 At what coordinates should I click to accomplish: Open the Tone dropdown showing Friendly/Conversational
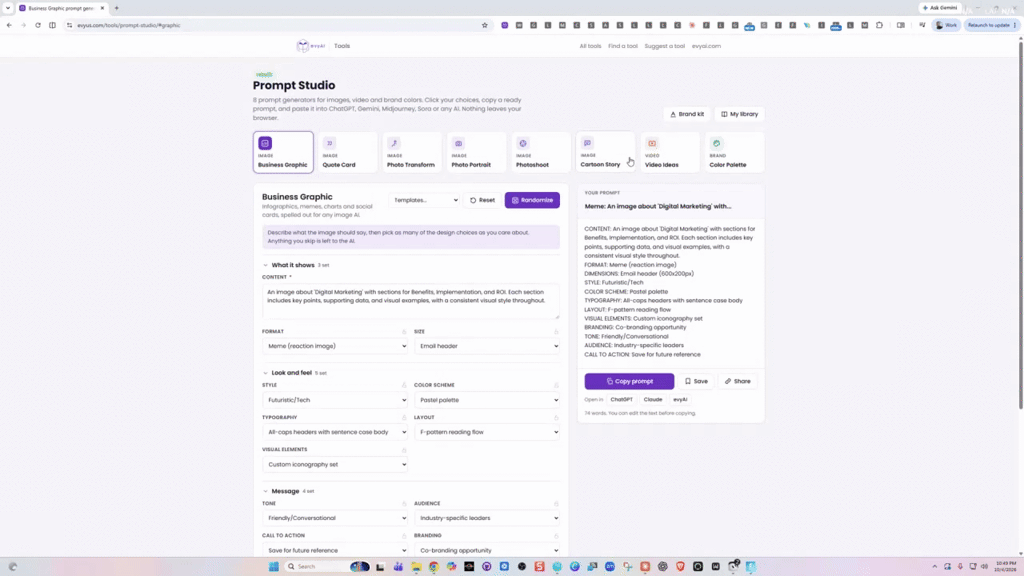click(335, 518)
